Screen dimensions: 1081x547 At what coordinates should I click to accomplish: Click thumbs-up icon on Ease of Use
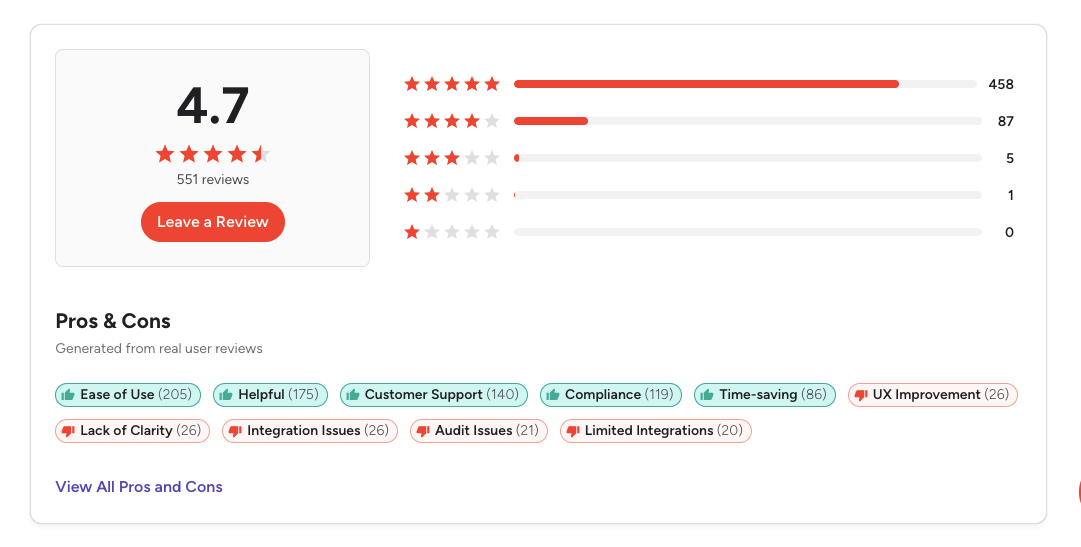coord(68,395)
